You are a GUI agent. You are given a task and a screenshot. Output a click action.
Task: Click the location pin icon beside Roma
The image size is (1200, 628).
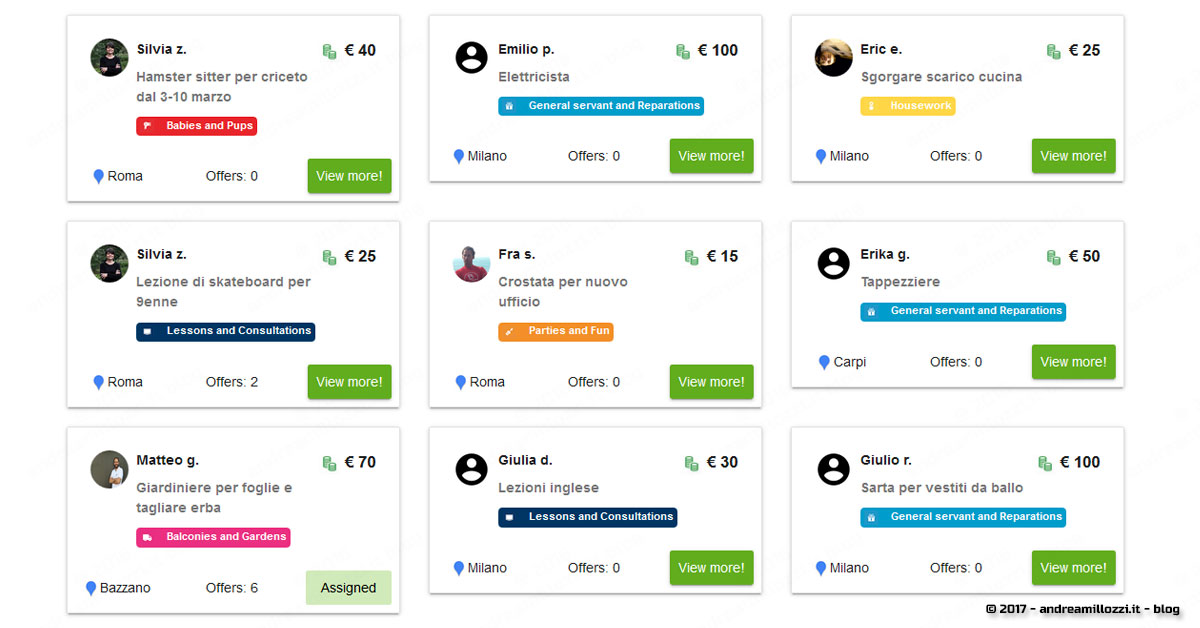[97, 176]
